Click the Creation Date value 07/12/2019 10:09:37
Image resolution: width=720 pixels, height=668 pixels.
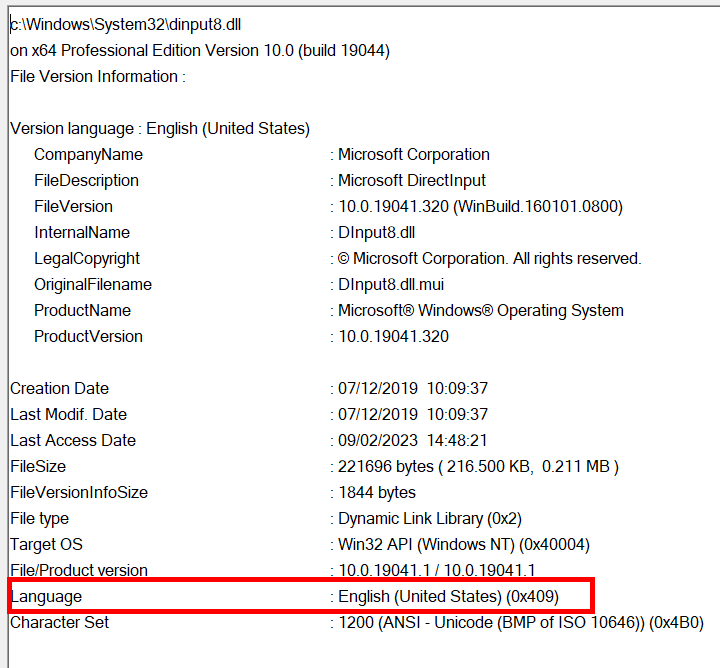(413, 388)
